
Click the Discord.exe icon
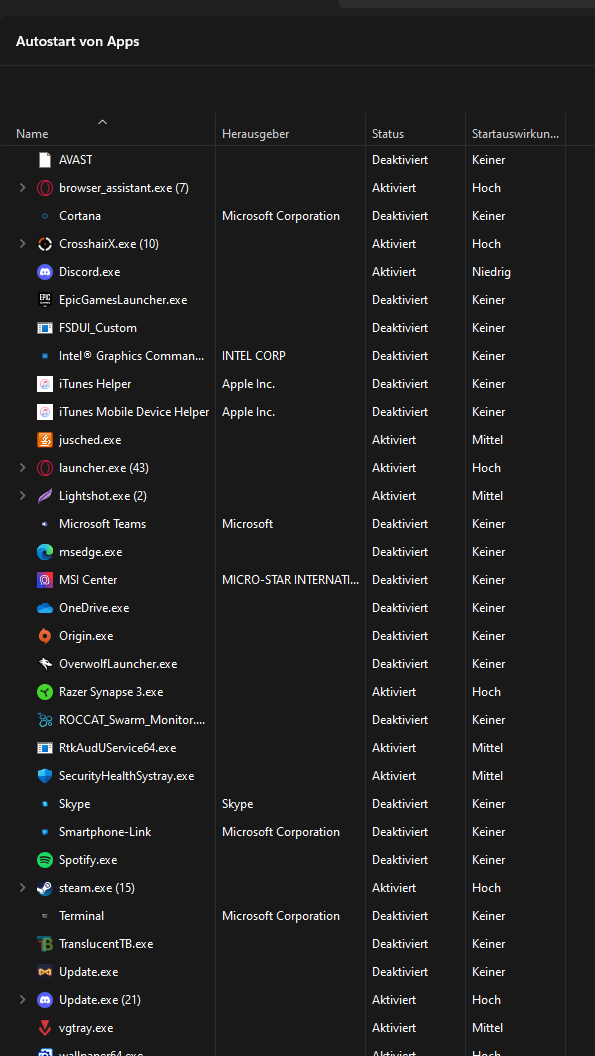(44, 272)
